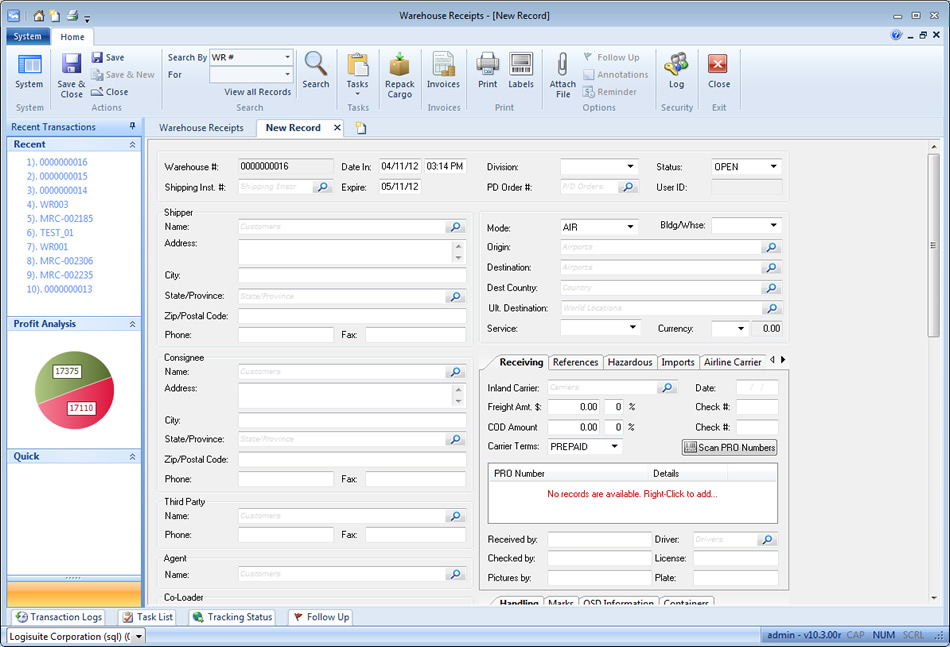Expand the Mode dropdown showing AIR

(x=630, y=227)
